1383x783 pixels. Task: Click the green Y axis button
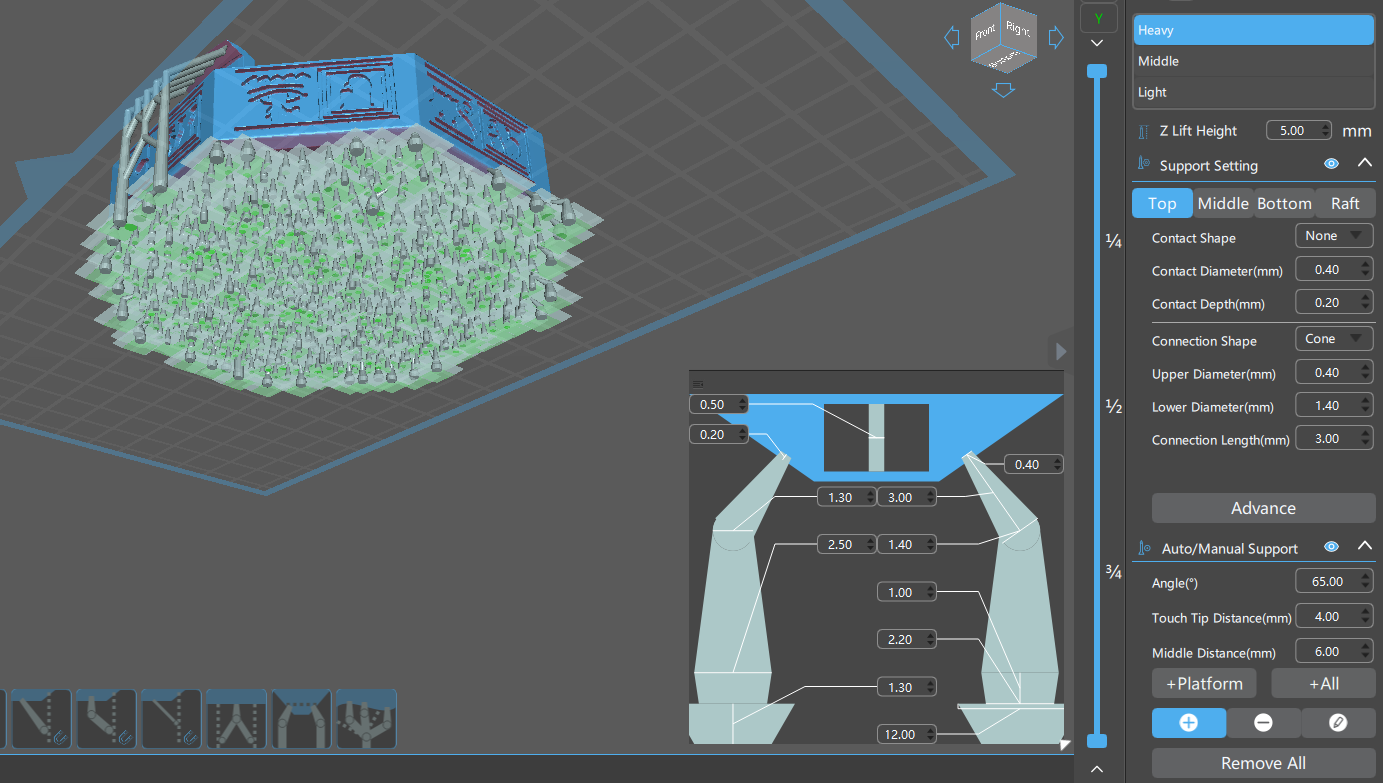coord(1098,18)
